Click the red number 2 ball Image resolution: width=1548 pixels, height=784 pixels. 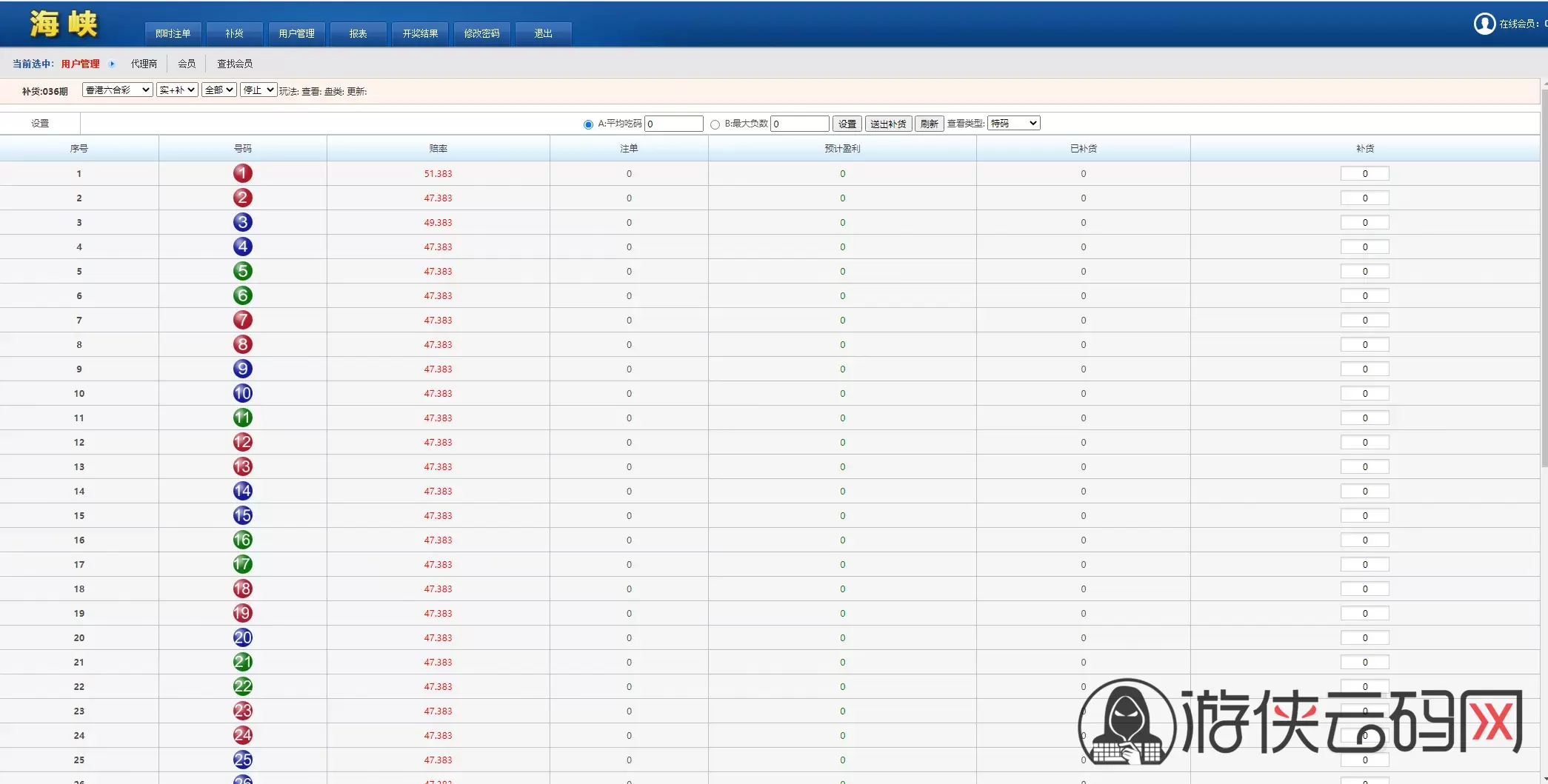(243, 198)
